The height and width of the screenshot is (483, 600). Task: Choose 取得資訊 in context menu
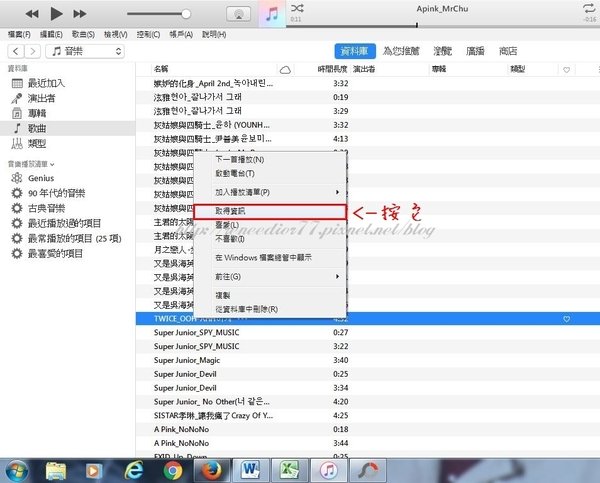point(270,211)
